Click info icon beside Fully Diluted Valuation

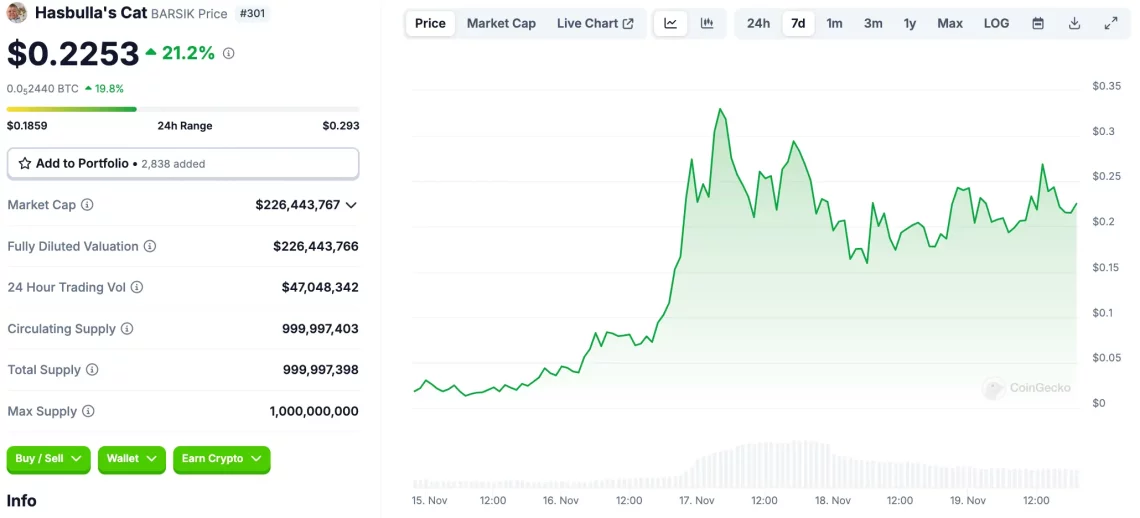pos(150,246)
